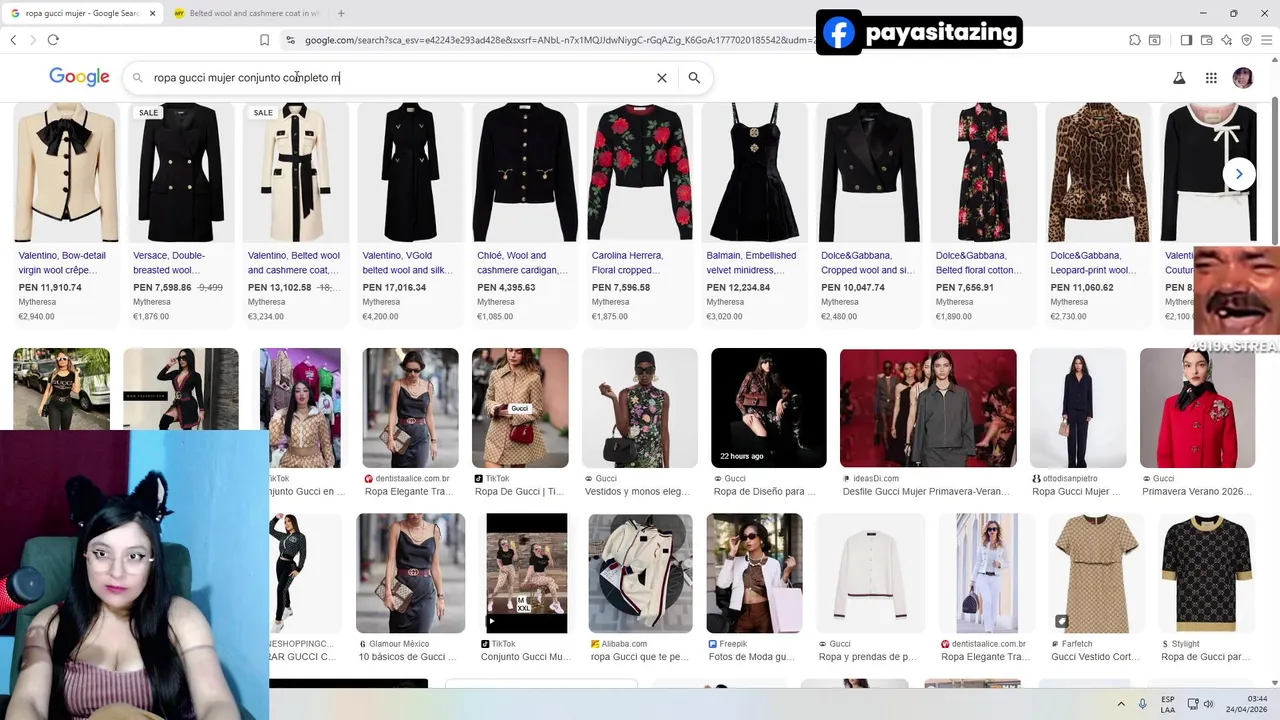The width and height of the screenshot is (1280, 720).
Task: Open the extensions puzzle icon
Action: click(x=1135, y=40)
